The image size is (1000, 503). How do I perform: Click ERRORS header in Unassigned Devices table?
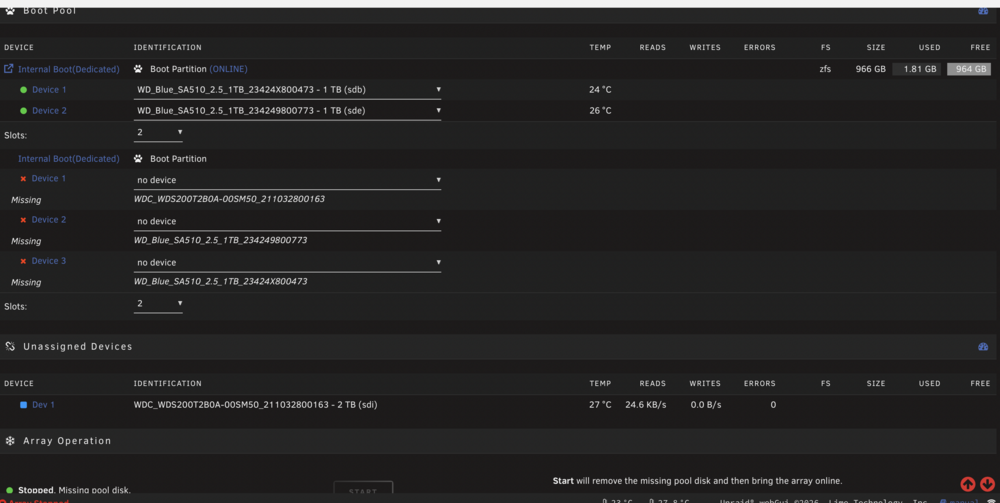pos(760,384)
